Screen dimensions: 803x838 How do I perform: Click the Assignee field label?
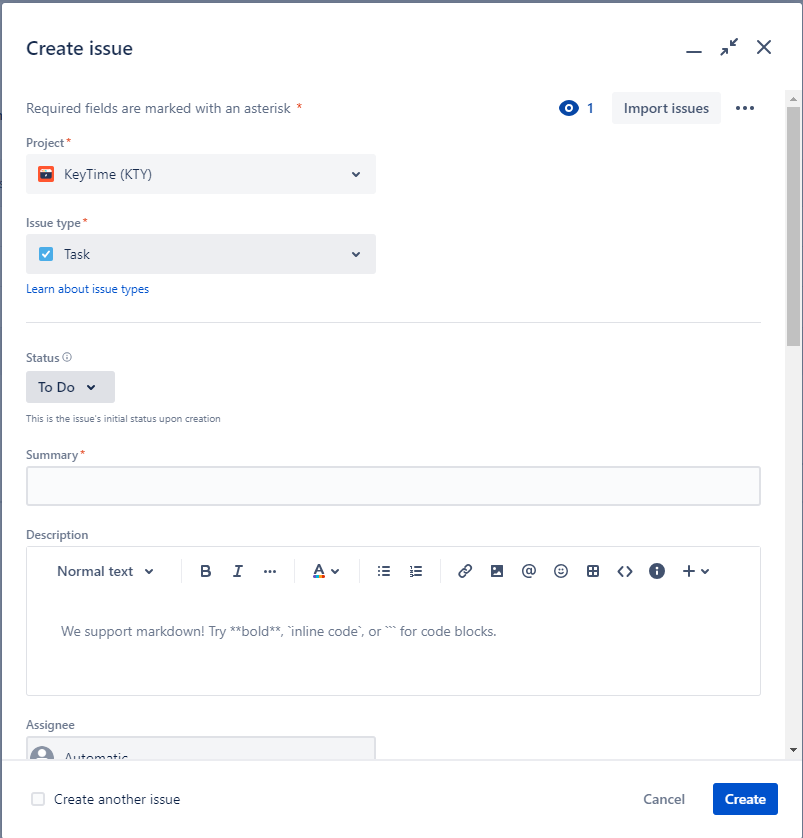50,725
